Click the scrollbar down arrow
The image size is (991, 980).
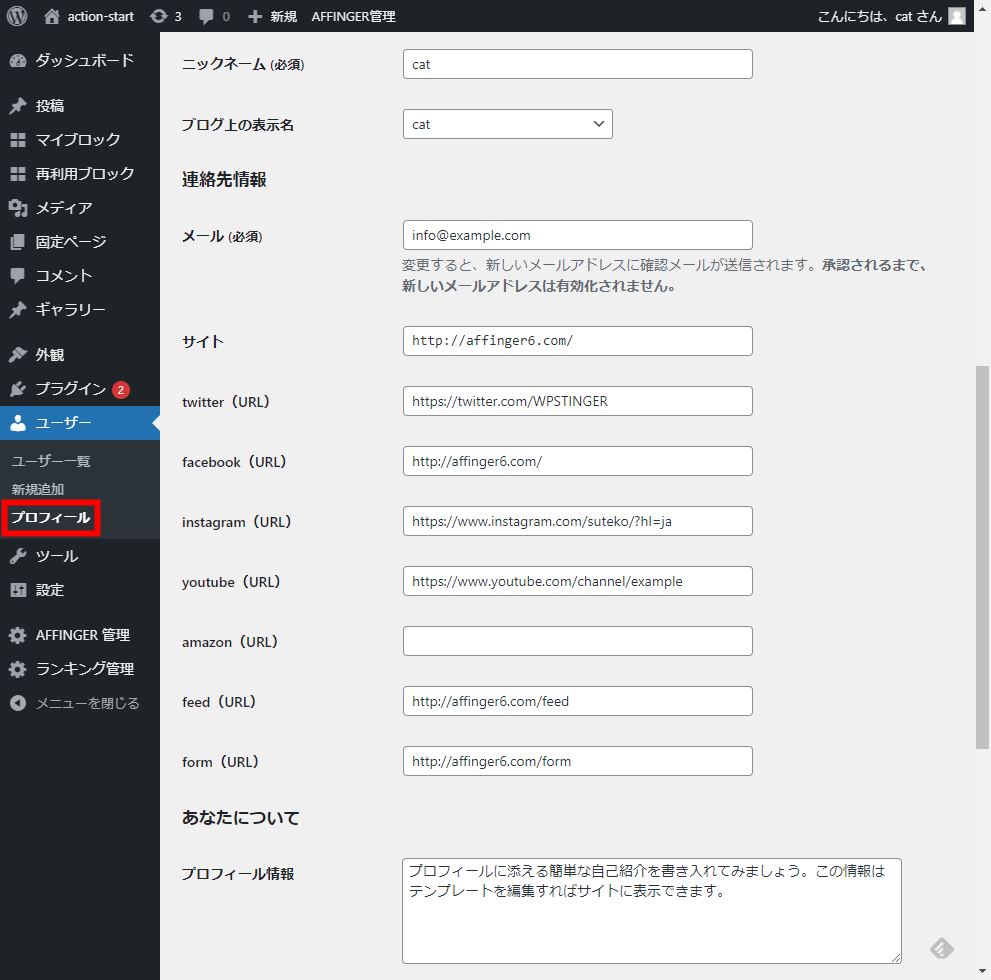click(982, 972)
